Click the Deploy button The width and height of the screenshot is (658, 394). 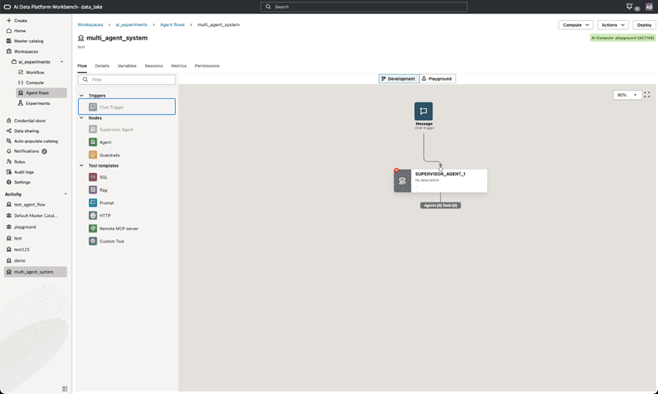tap(644, 25)
